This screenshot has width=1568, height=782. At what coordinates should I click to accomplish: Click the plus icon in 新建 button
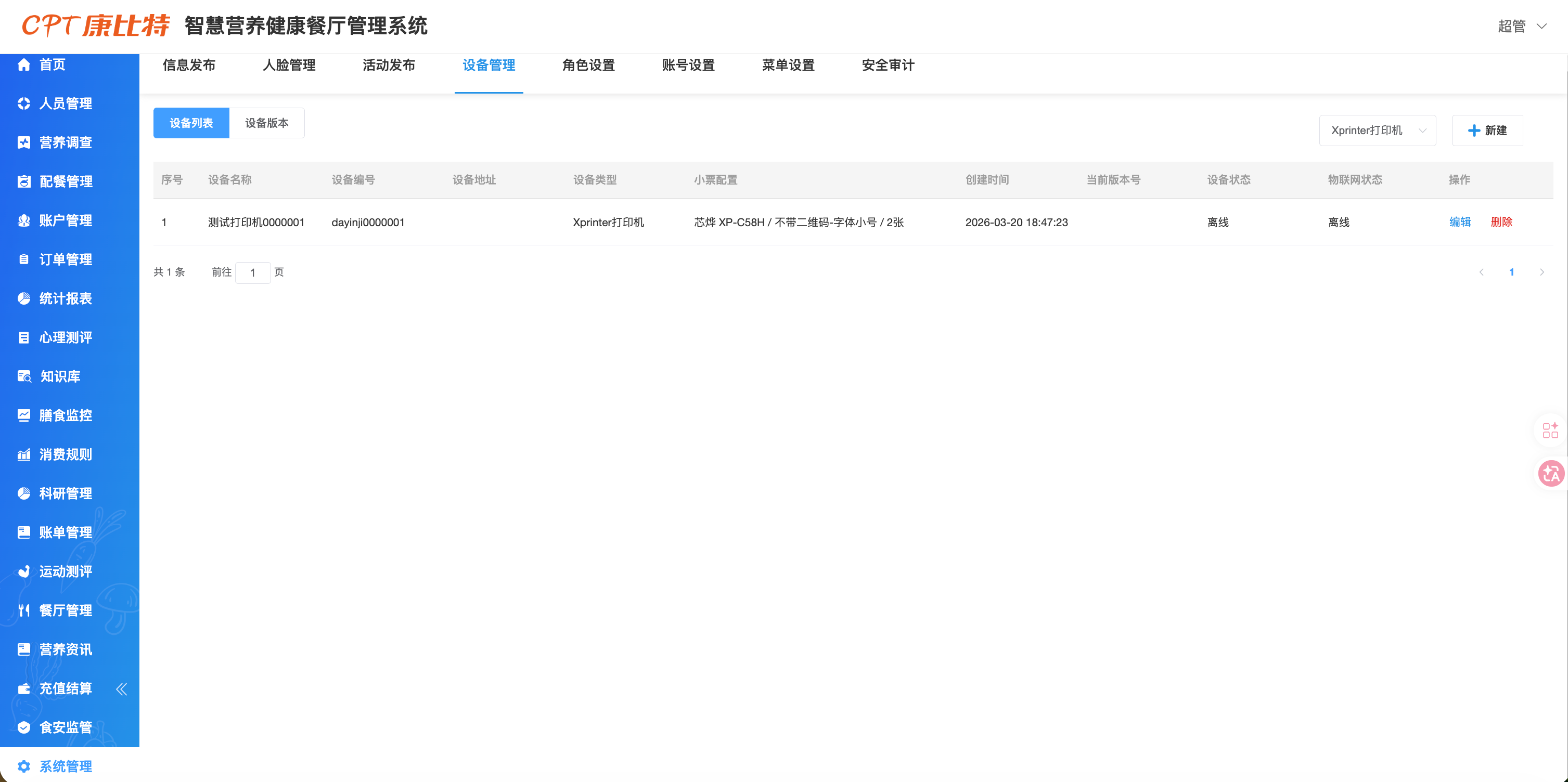point(1474,130)
